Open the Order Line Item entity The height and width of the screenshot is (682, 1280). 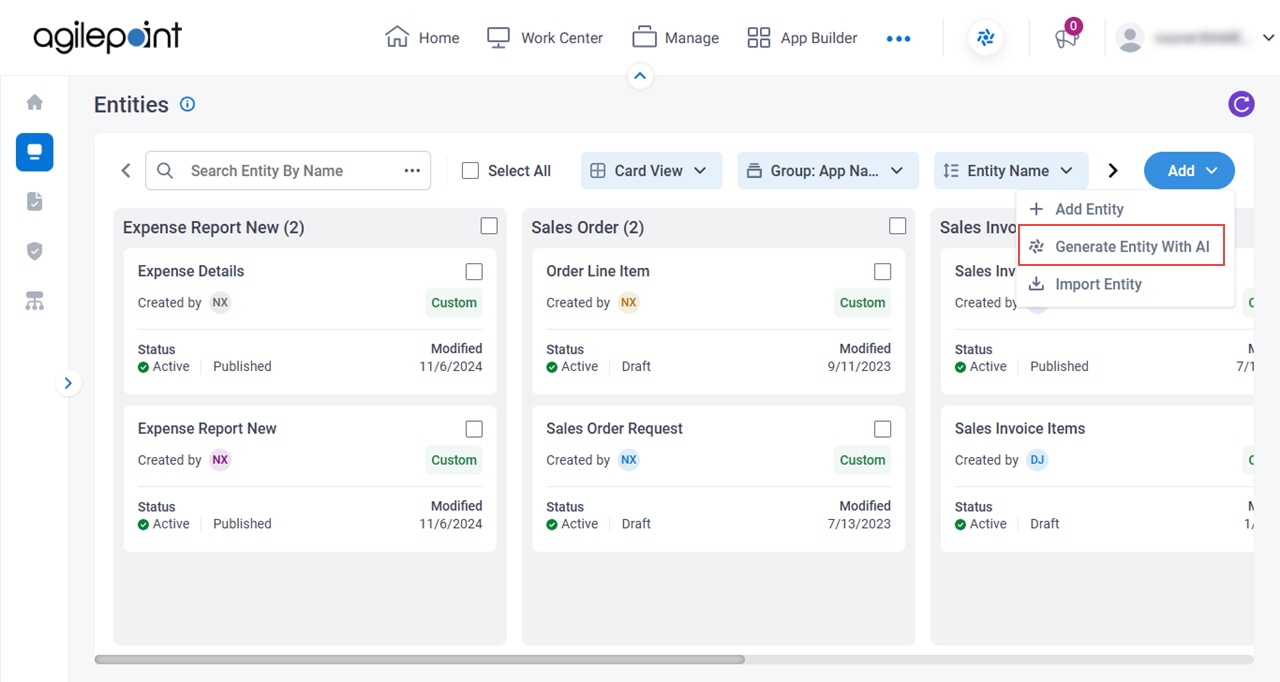pos(598,271)
